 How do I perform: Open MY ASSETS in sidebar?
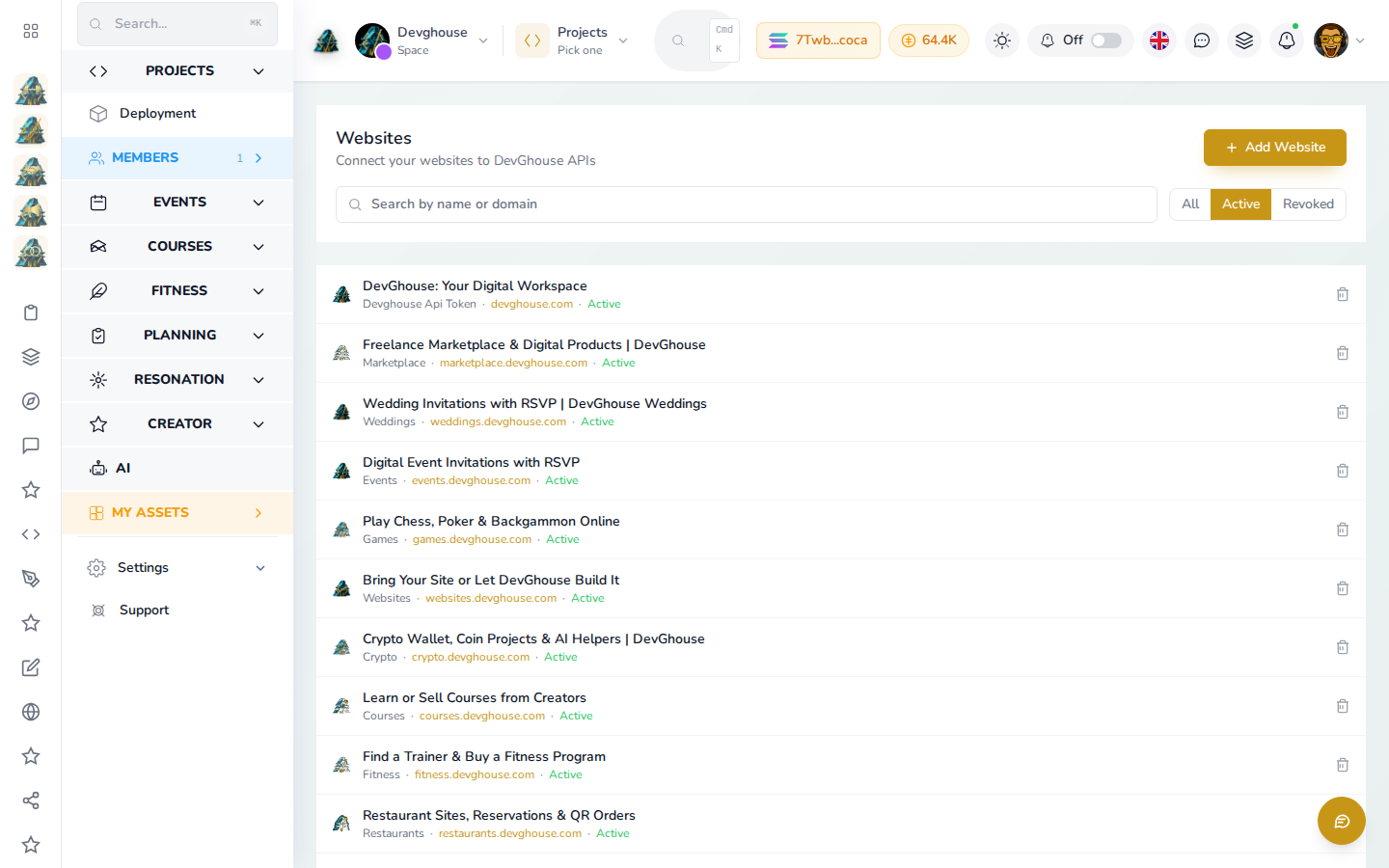tap(177, 513)
